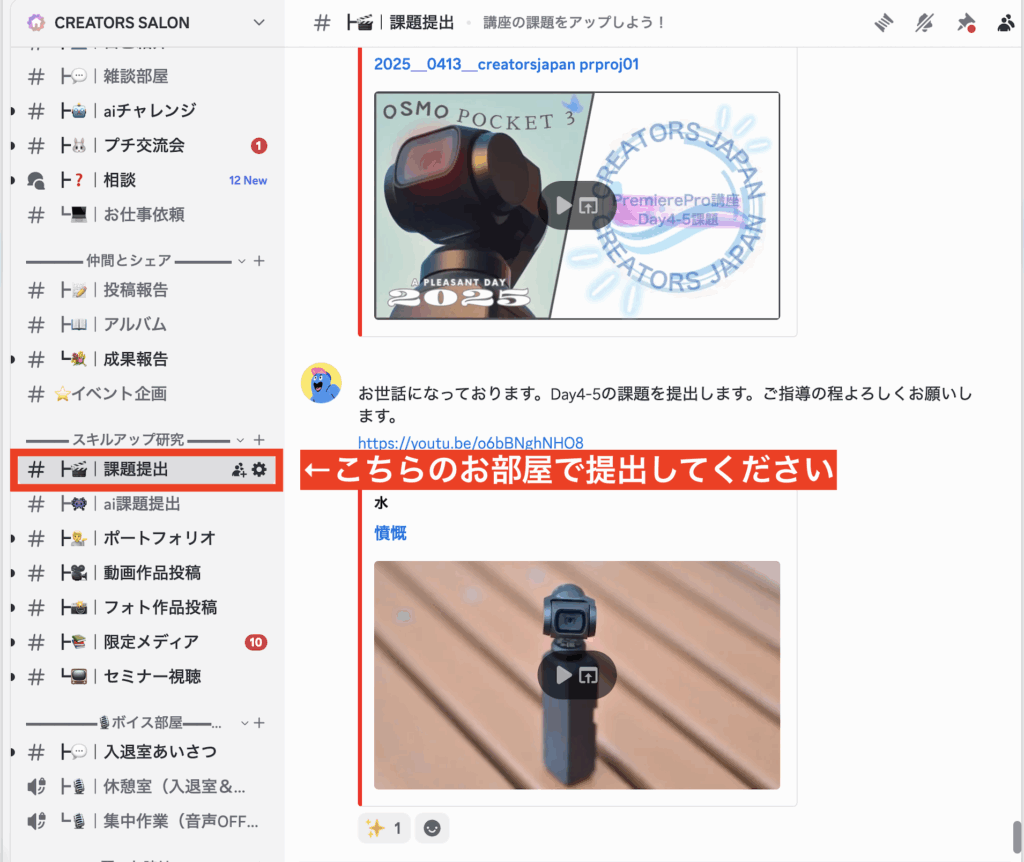Add a channel to スキルアップ研究 with plus
The height and width of the screenshot is (862, 1024).
pos(259,440)
